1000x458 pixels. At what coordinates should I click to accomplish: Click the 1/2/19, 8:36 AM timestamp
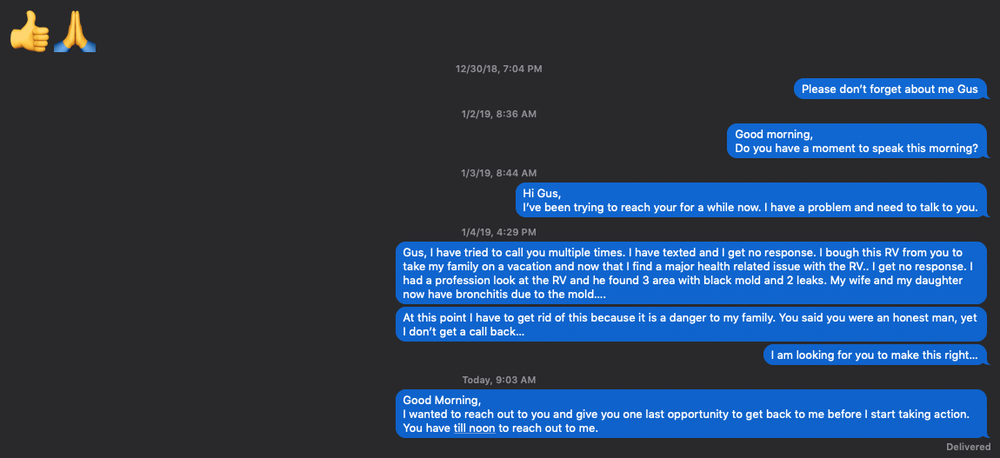click(498, 114)
